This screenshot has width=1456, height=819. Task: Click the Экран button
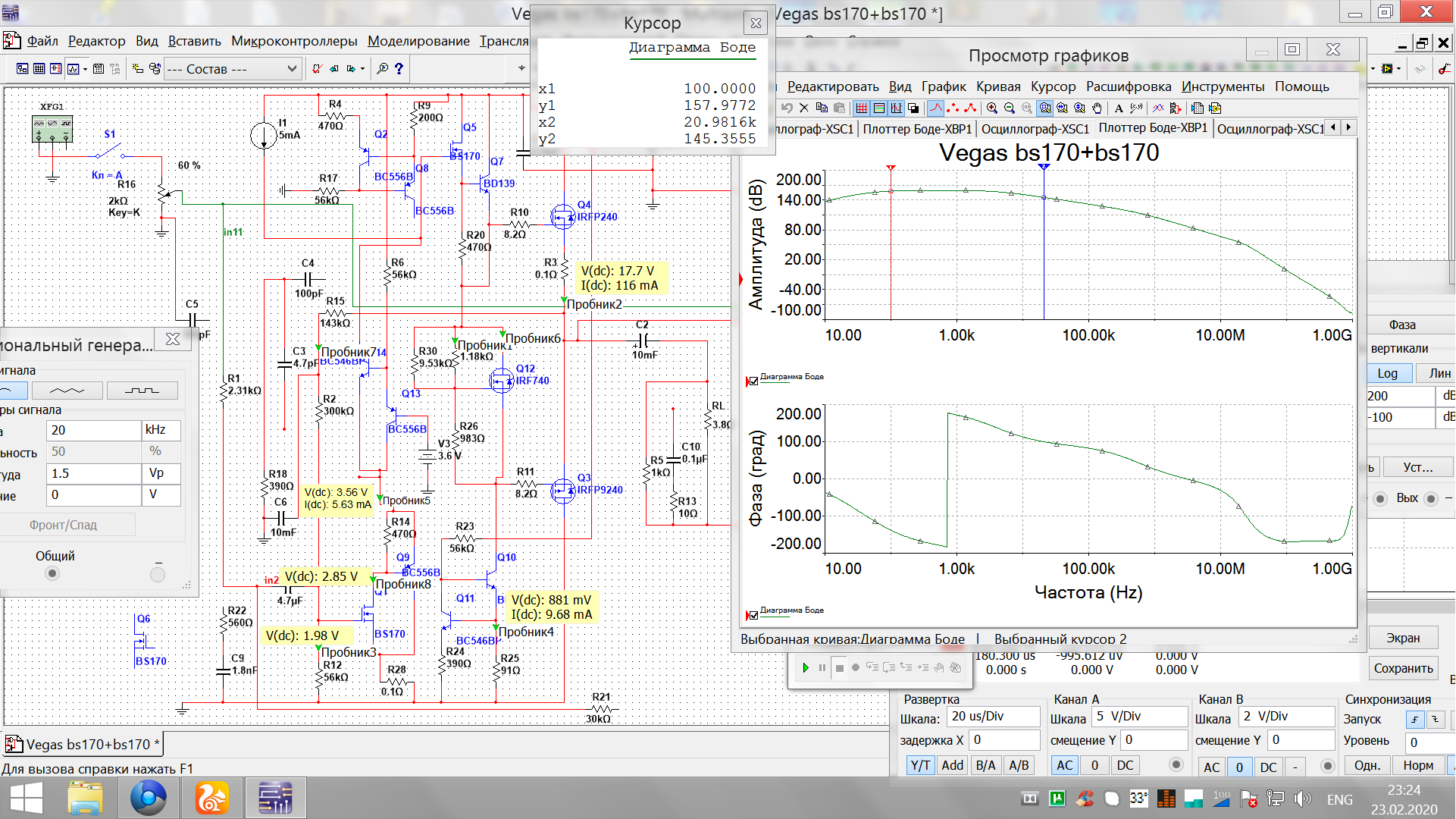(x=1403, y=639)
